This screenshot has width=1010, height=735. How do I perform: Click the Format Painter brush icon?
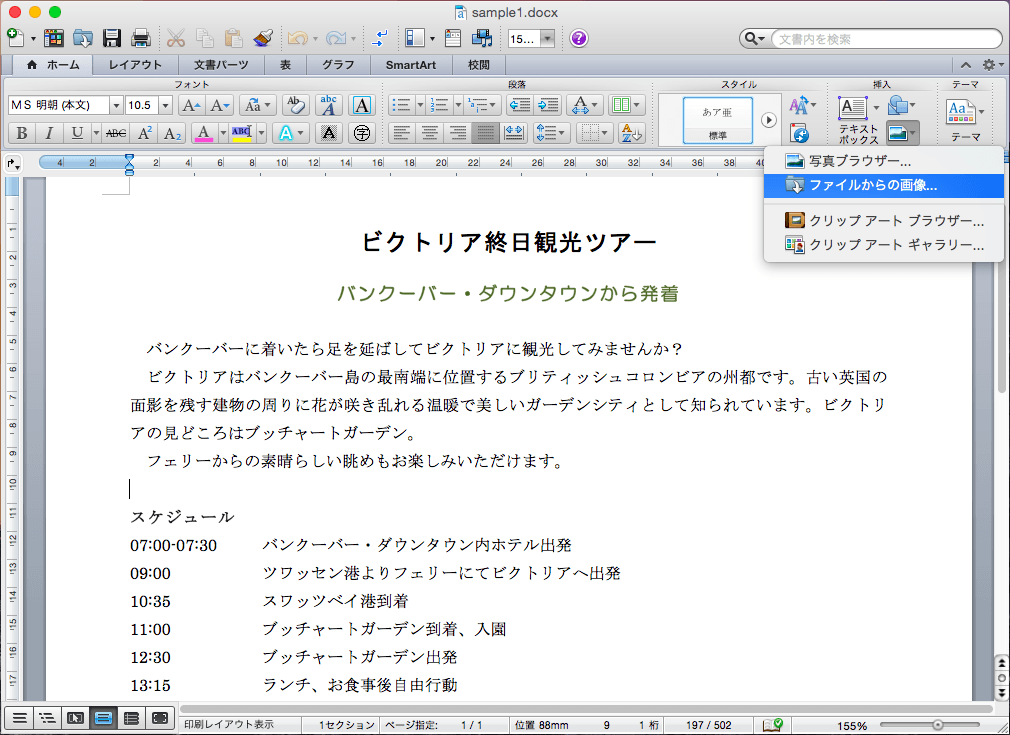click(262, 39)
